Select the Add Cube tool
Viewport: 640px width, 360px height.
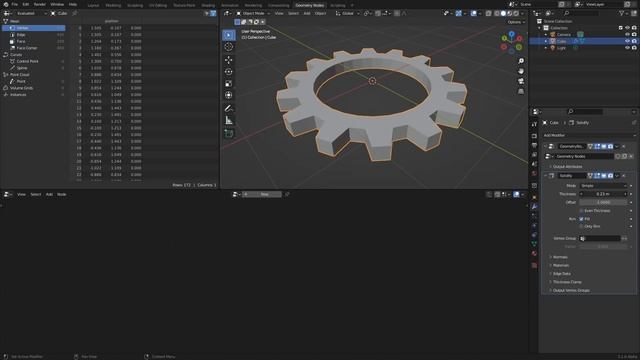[229, 134]
